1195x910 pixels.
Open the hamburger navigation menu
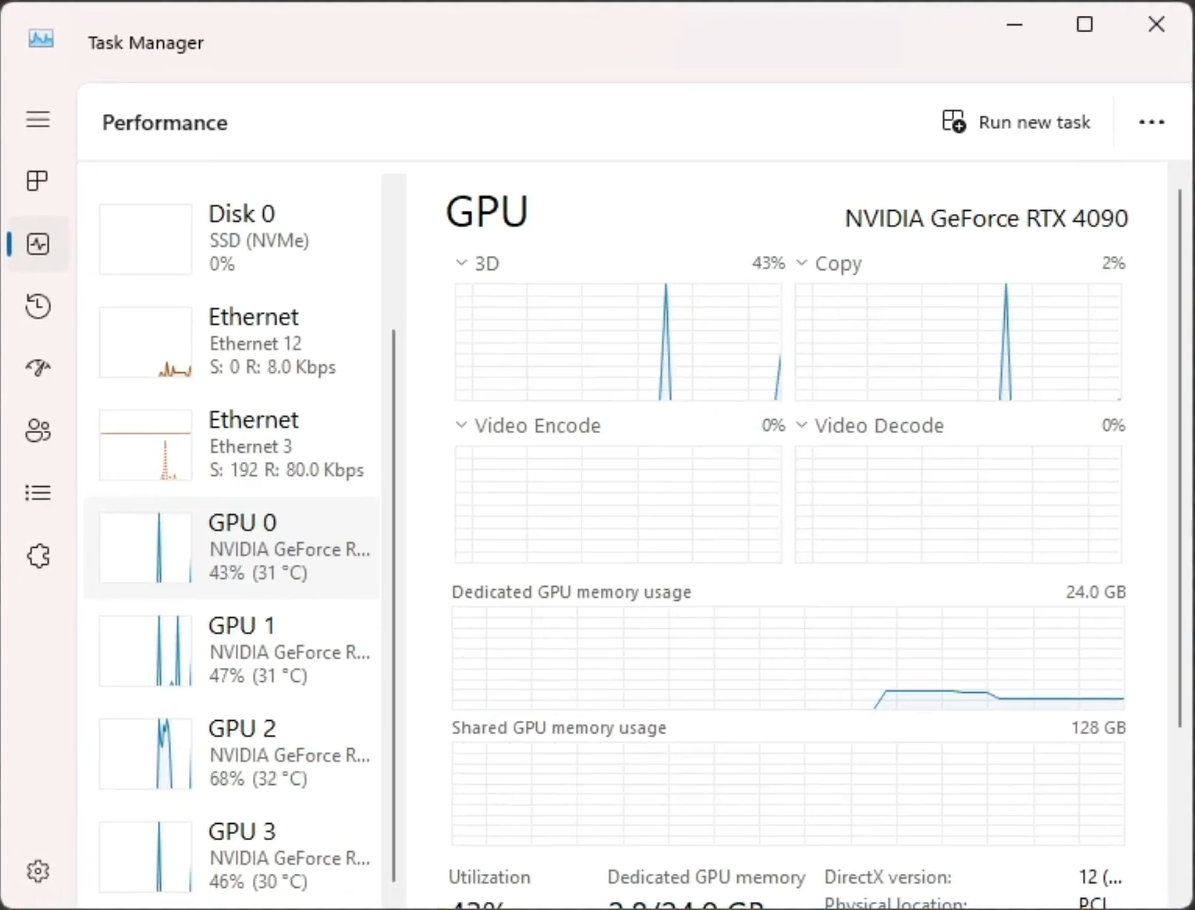click(x=38, y=120)
